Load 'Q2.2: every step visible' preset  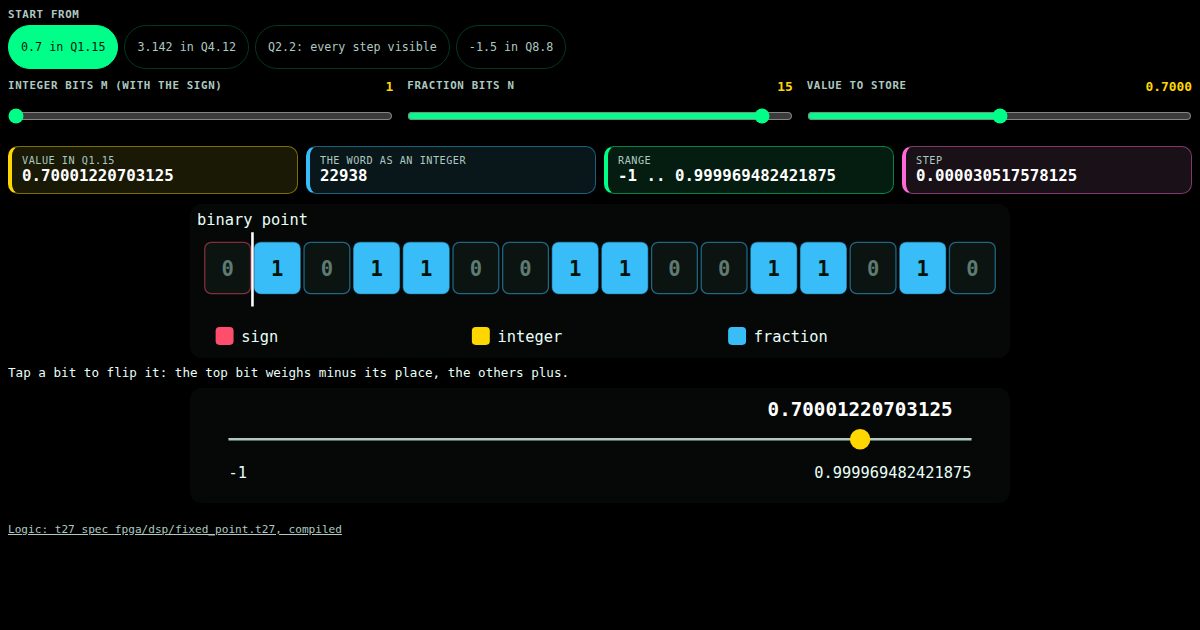pos(352,47)
